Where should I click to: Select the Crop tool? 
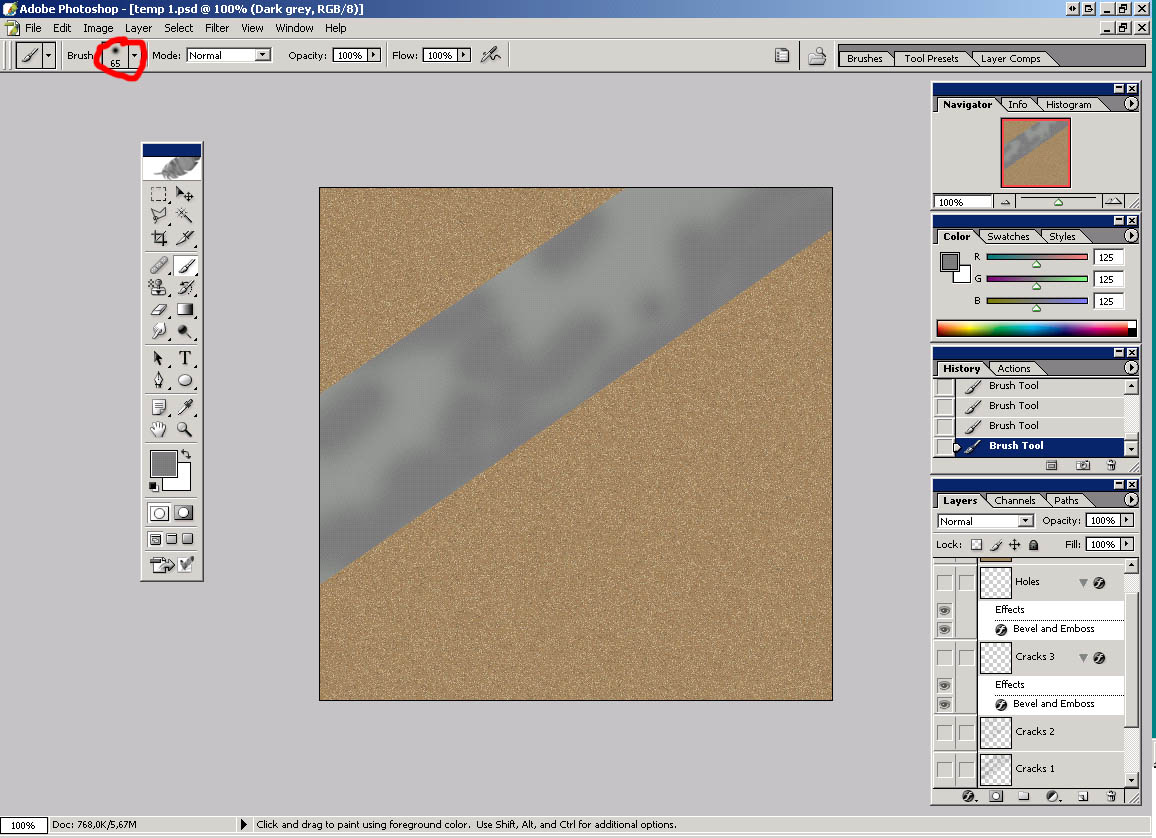click(158, 238)
